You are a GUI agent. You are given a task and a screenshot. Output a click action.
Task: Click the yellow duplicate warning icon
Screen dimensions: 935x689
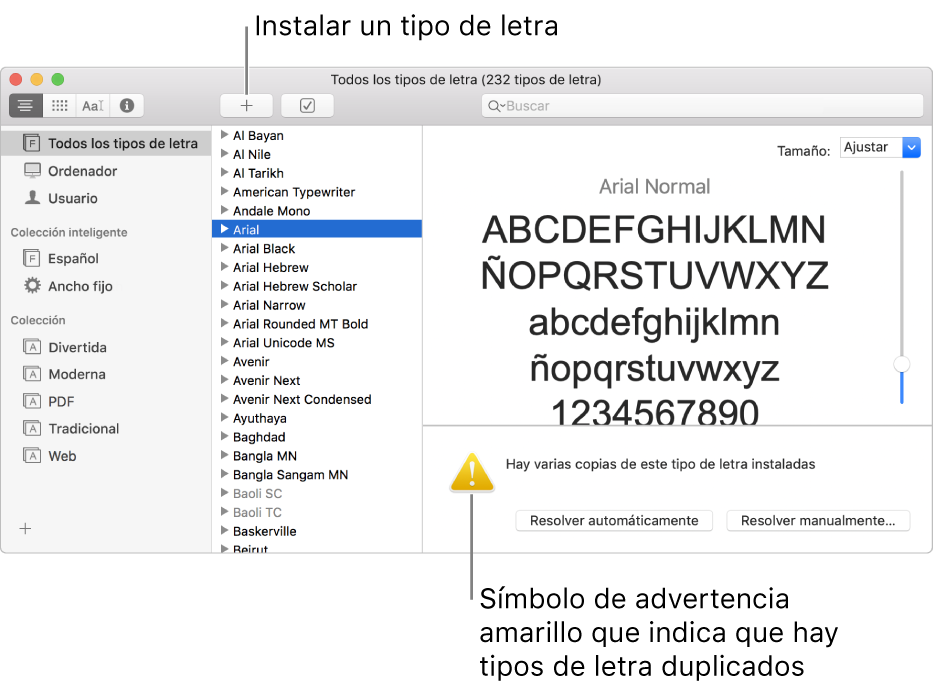coord(472,473)
